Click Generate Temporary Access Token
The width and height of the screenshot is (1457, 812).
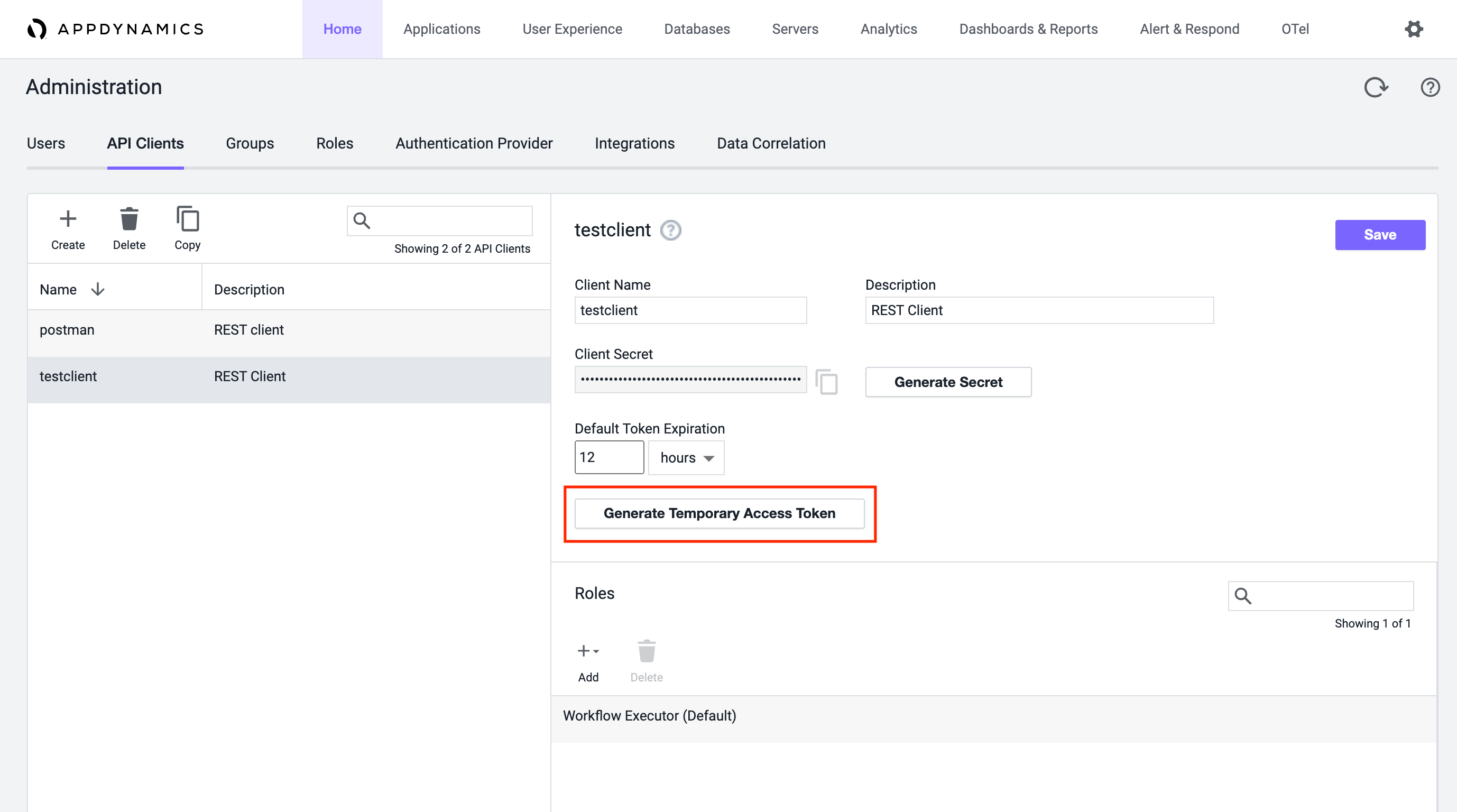click(720, 513)
